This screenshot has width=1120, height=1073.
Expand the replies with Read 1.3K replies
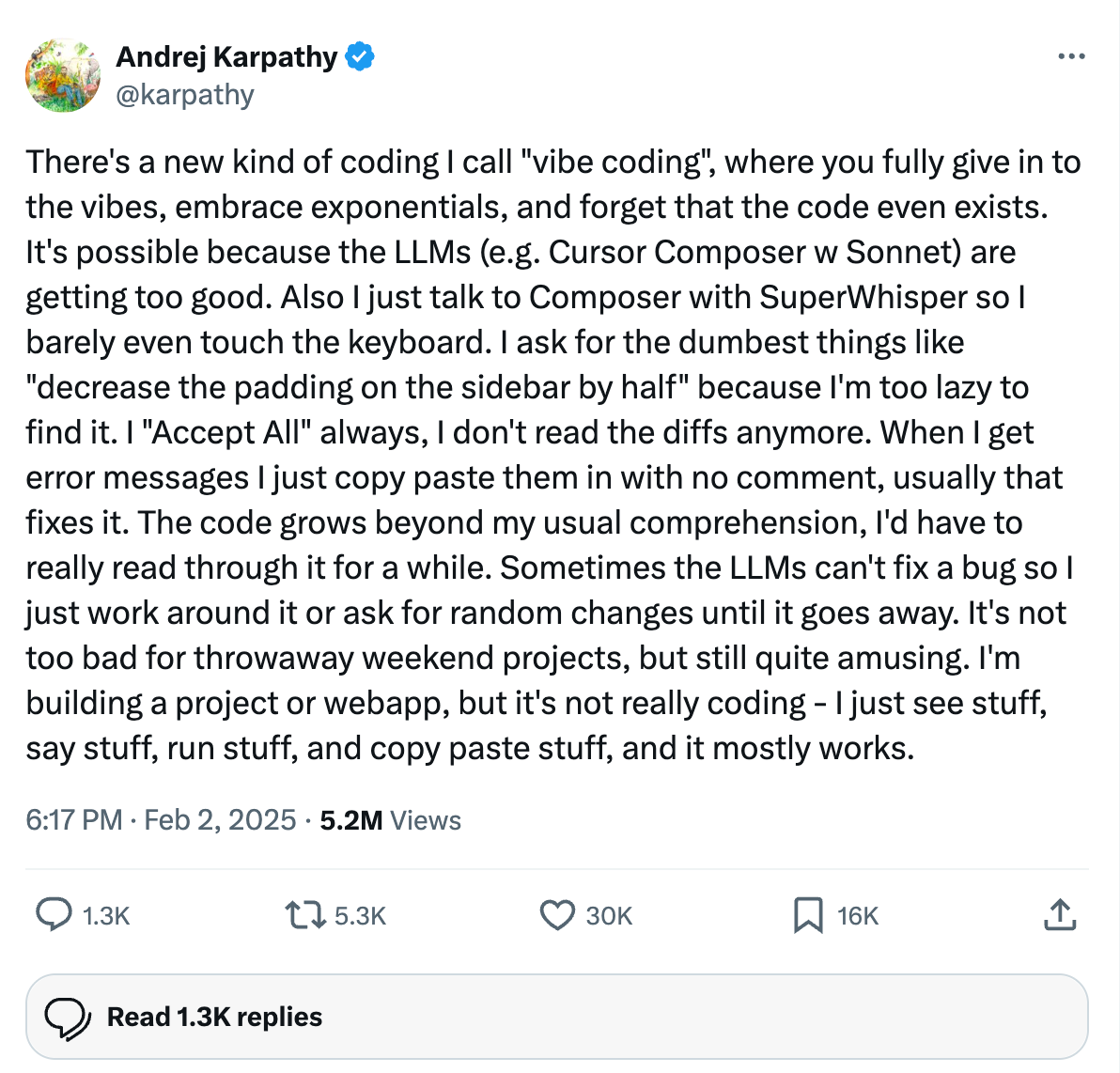point(214,1016)
